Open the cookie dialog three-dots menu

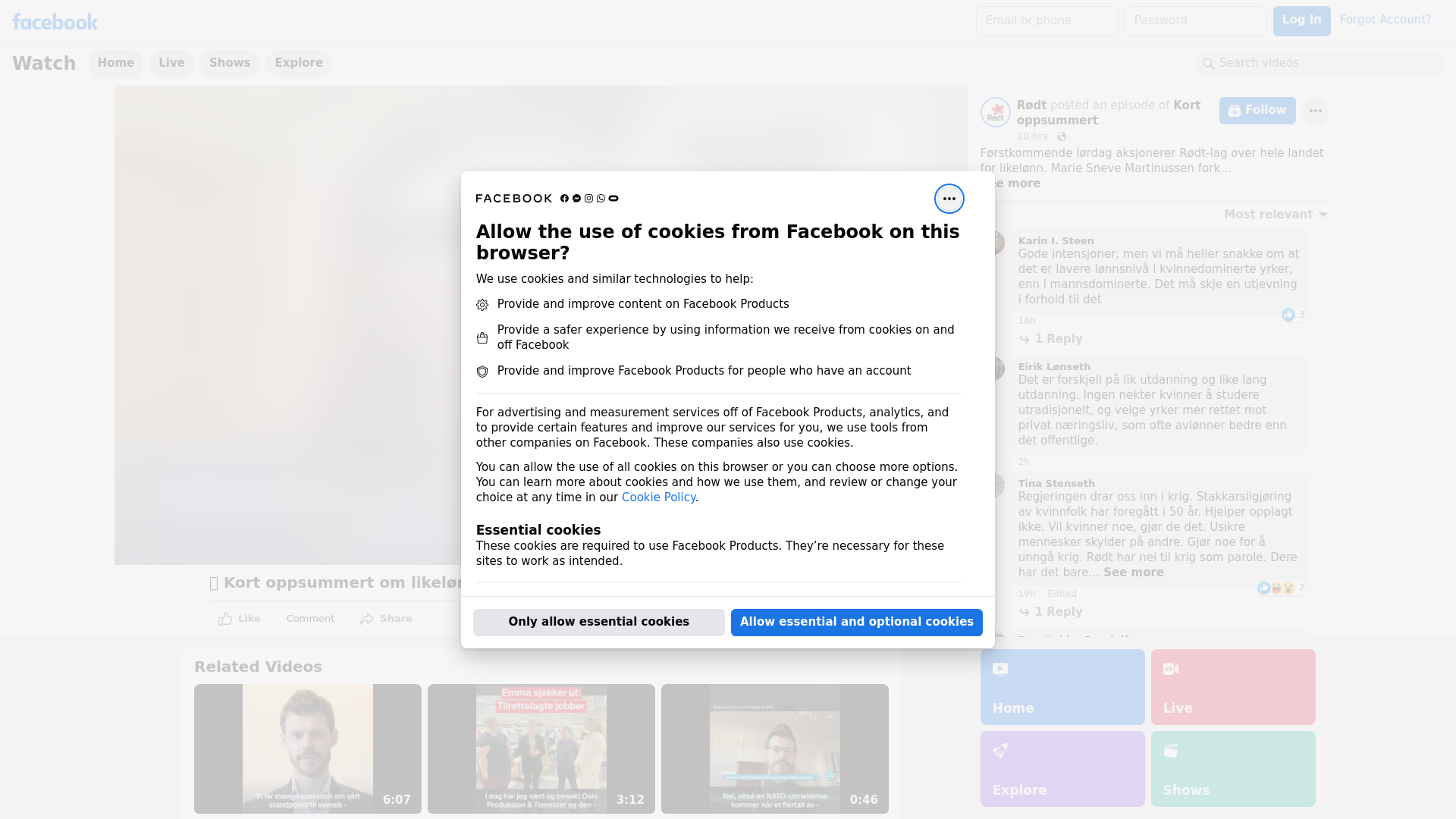(949, 199)
